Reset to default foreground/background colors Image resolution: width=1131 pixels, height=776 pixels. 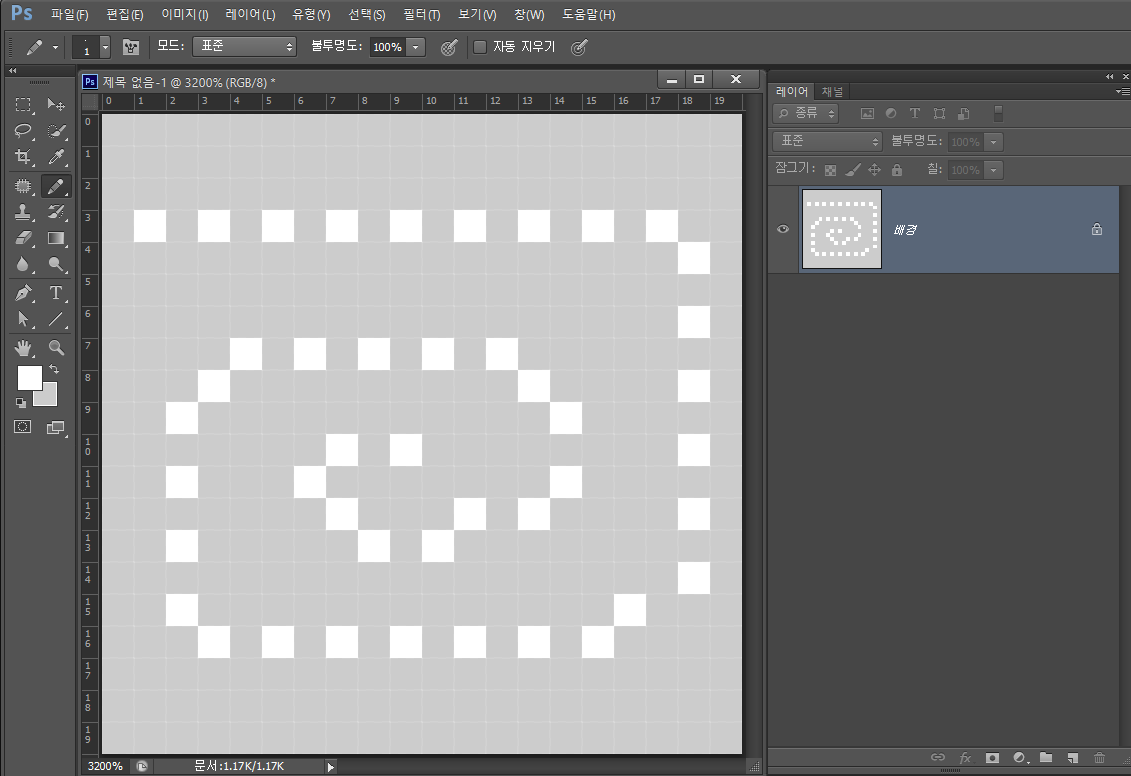click(20, 402)
